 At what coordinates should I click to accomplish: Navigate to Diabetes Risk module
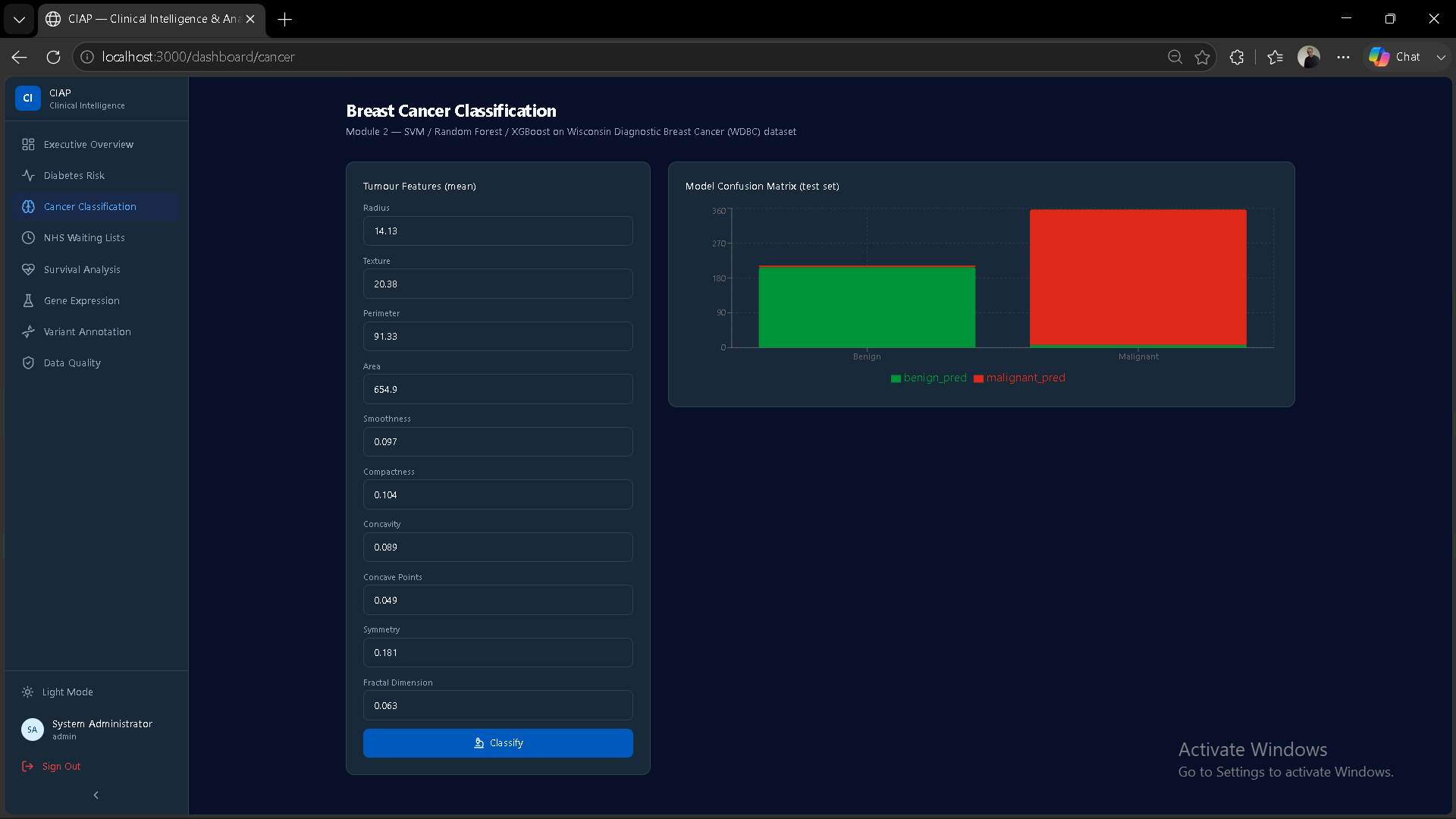[x=96, y=175]
